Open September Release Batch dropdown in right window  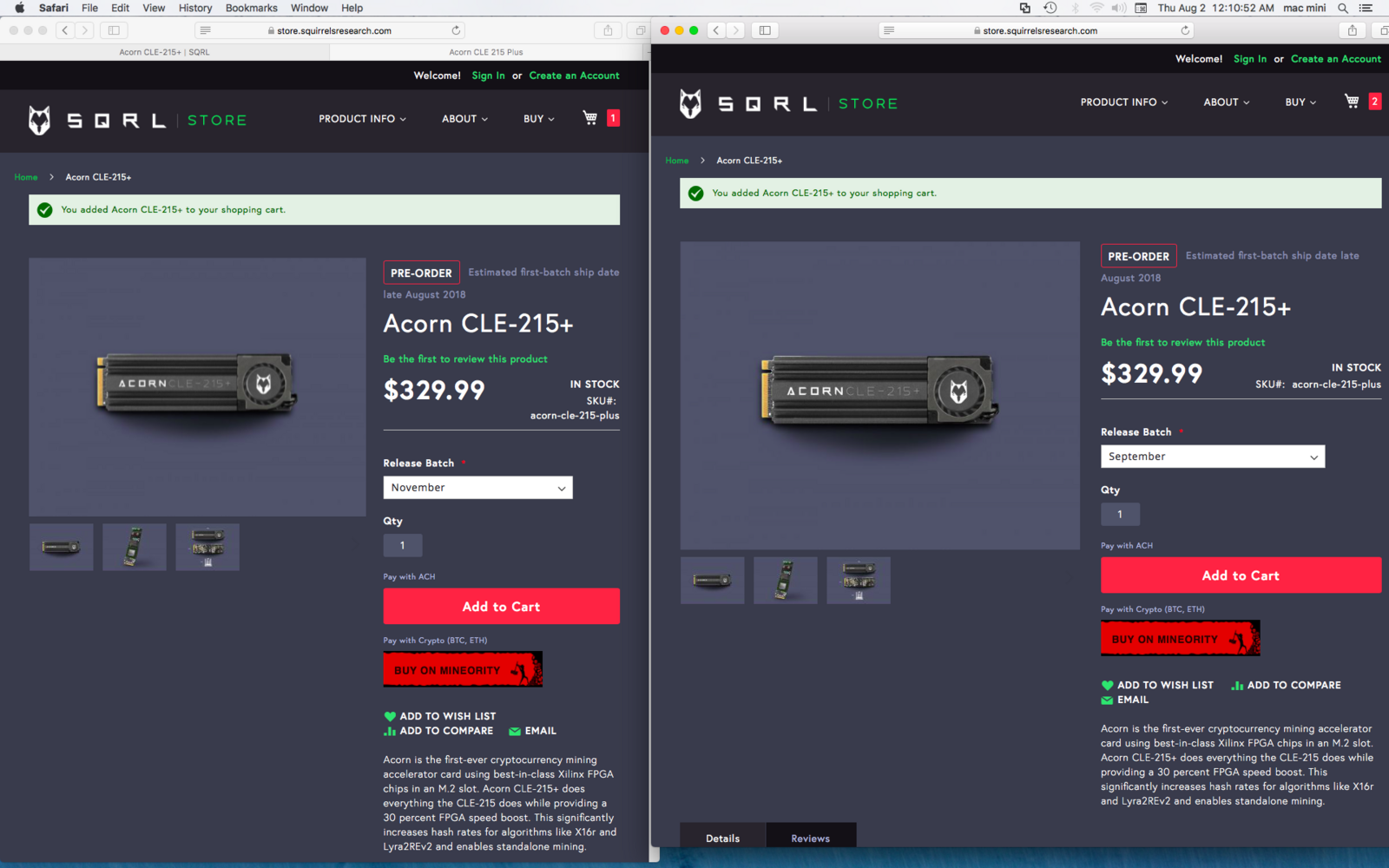(x=1213, y=457)
